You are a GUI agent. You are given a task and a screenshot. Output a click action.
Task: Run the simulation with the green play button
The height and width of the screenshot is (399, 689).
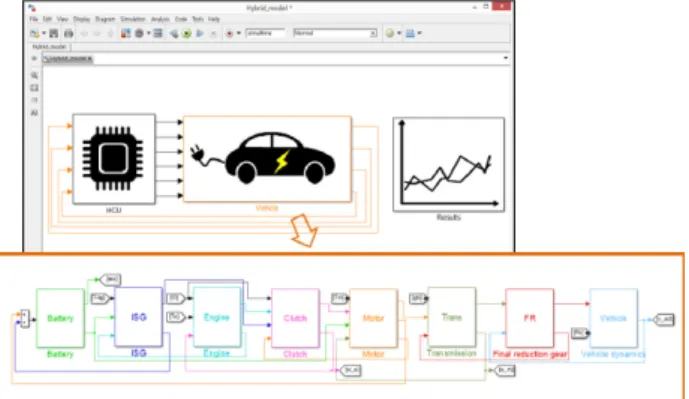coord(187,33)
